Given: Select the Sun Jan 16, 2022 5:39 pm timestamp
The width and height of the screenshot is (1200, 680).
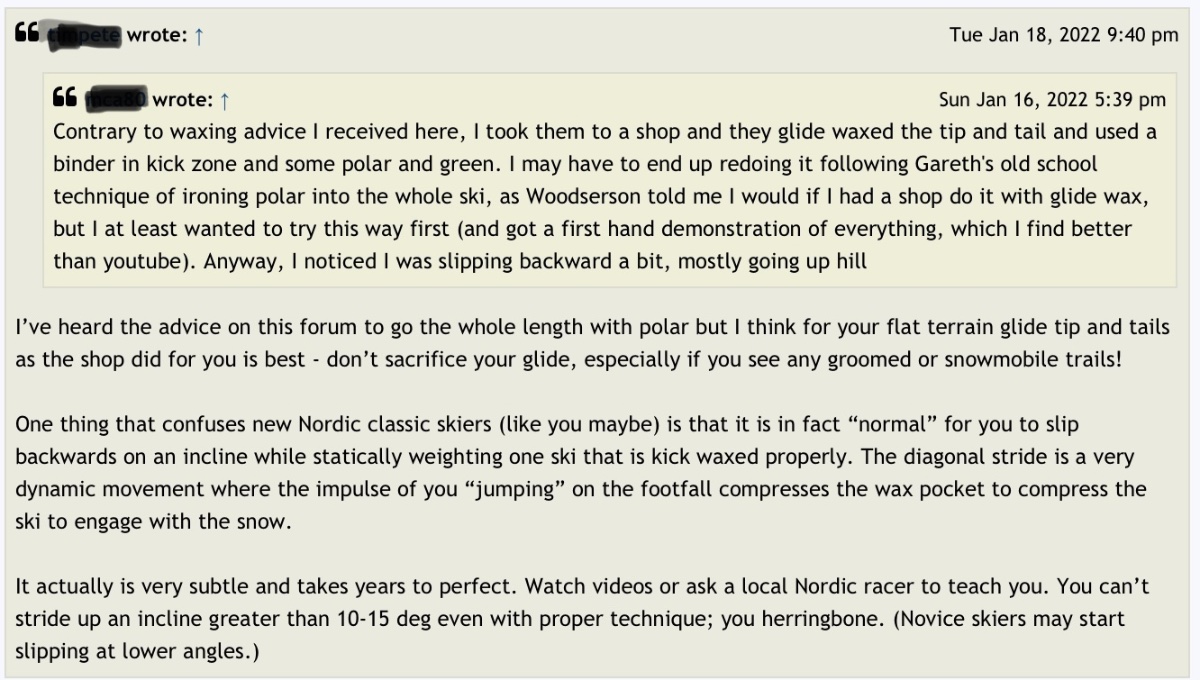Looking at the screenshot, I should 1052,100.
